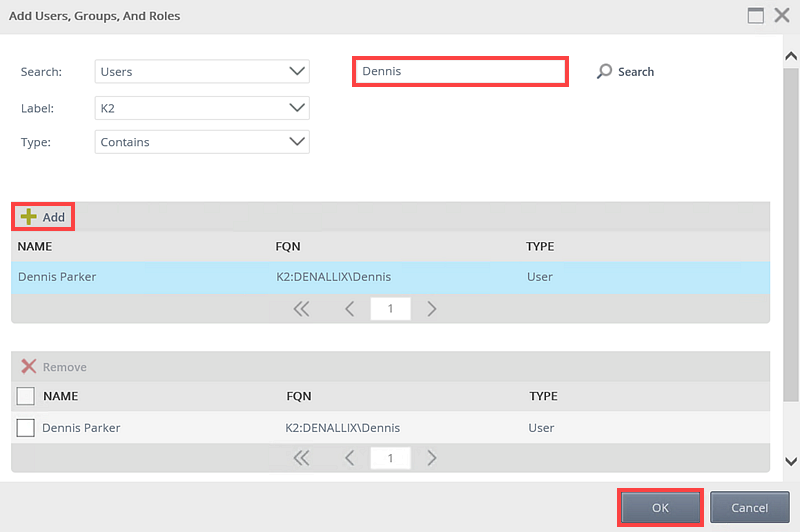
Task: Go to previous page in selected users list
Action: pyautogui.click(x=349, y=458)
